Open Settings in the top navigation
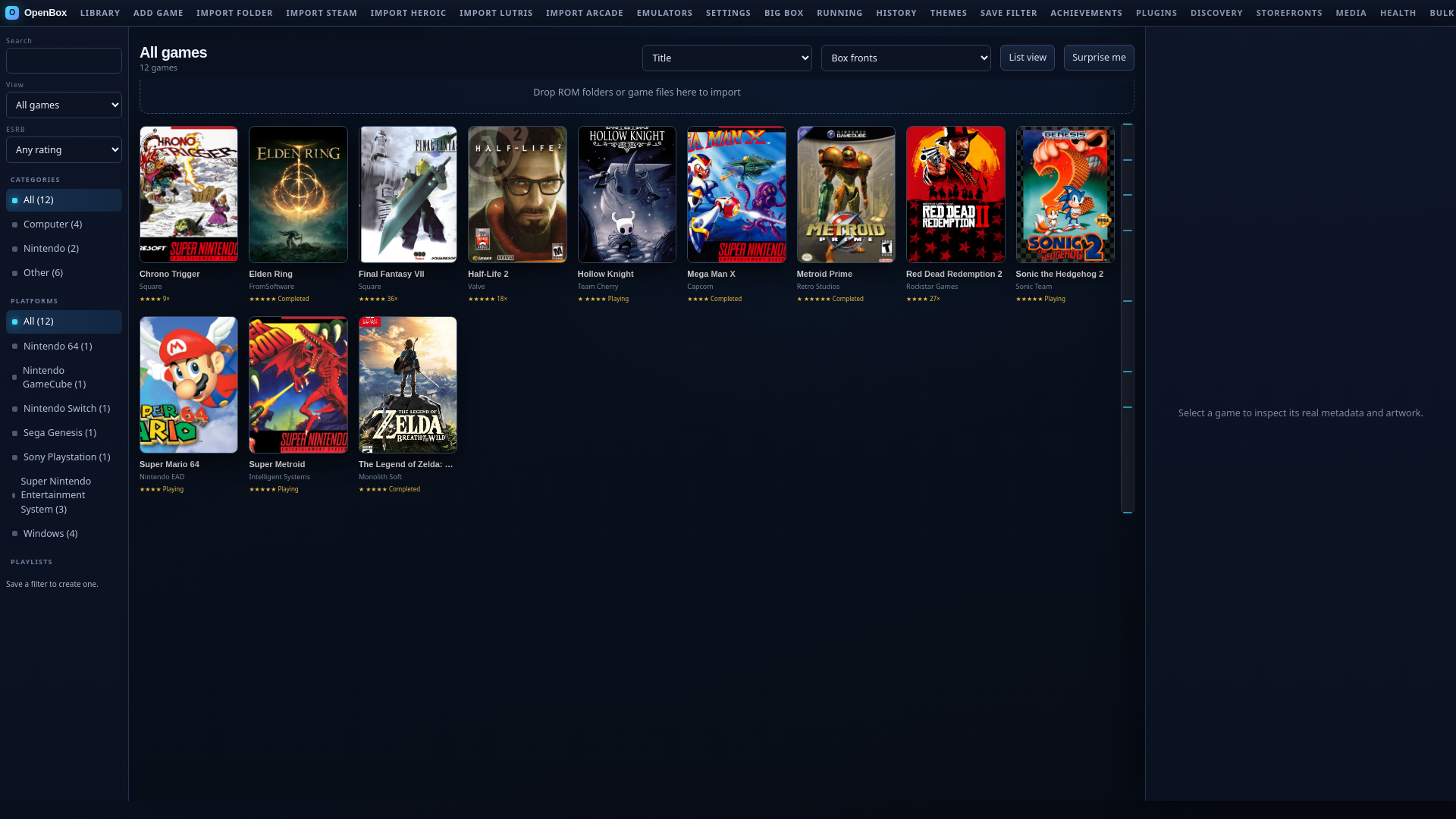The height and width of the screenshot is (819, 1456). pos(728,13)
